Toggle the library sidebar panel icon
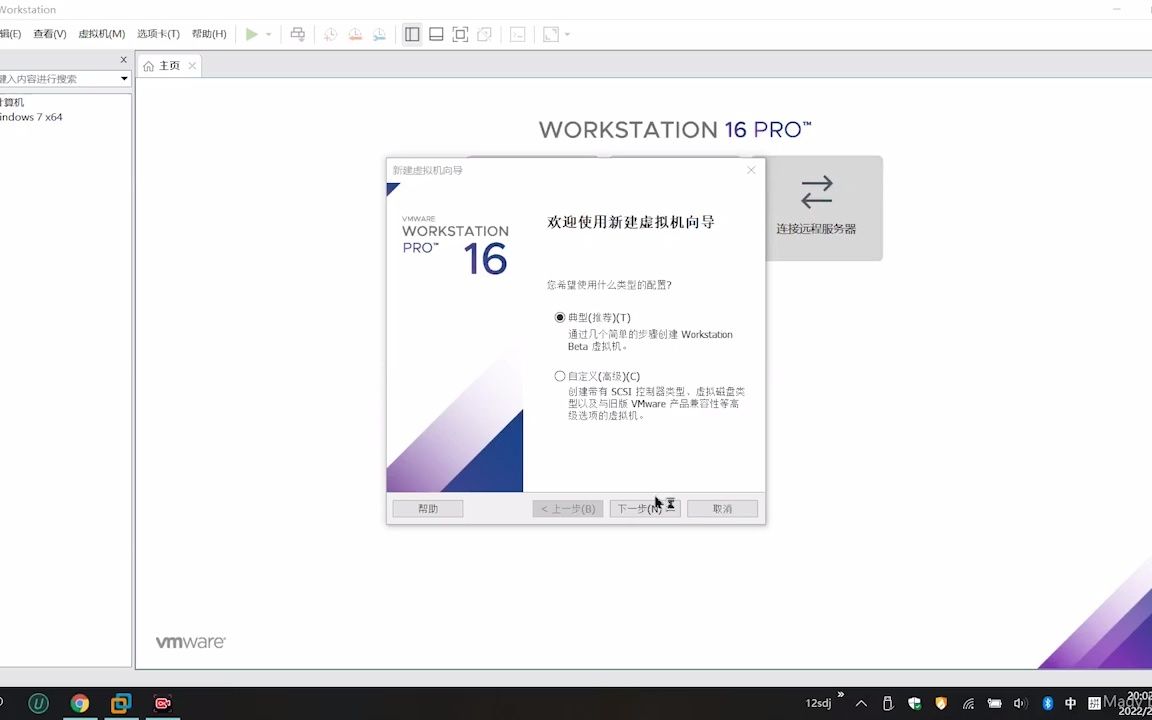This screenshot has width=1152, height=720. (x=412, y=33)
